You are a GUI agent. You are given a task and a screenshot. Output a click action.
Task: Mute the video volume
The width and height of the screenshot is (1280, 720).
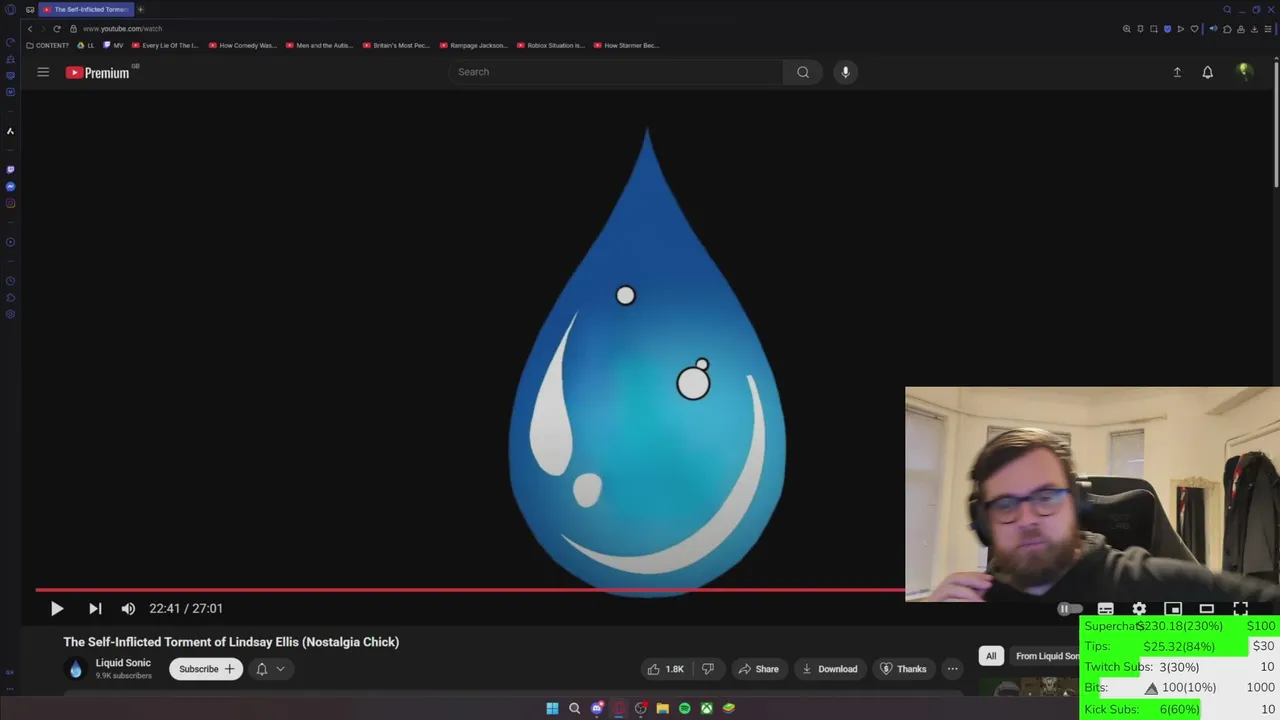(128, 608)
